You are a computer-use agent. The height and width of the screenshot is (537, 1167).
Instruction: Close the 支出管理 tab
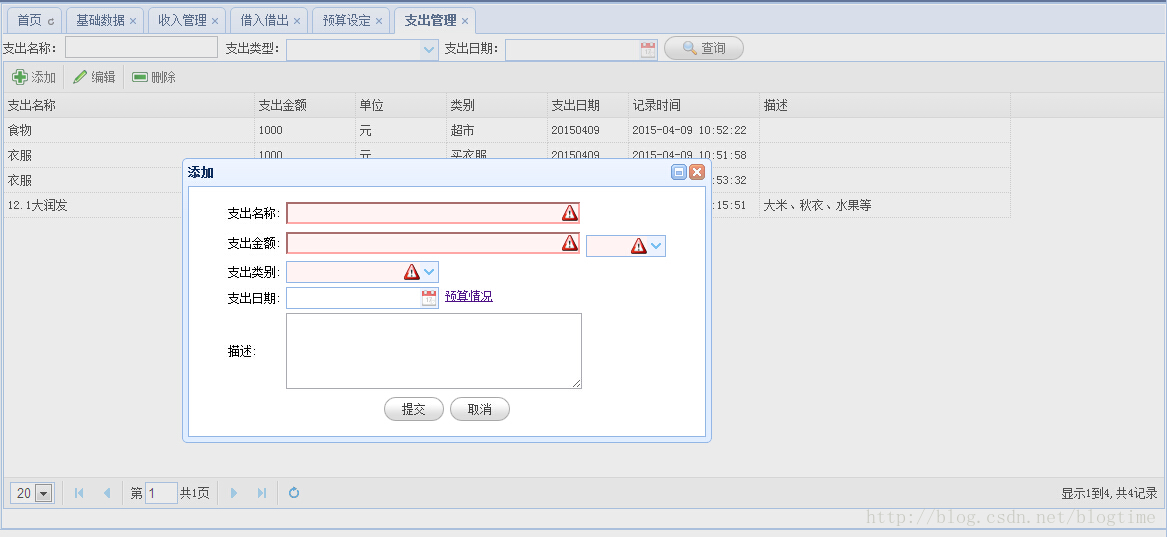(465, 21)
